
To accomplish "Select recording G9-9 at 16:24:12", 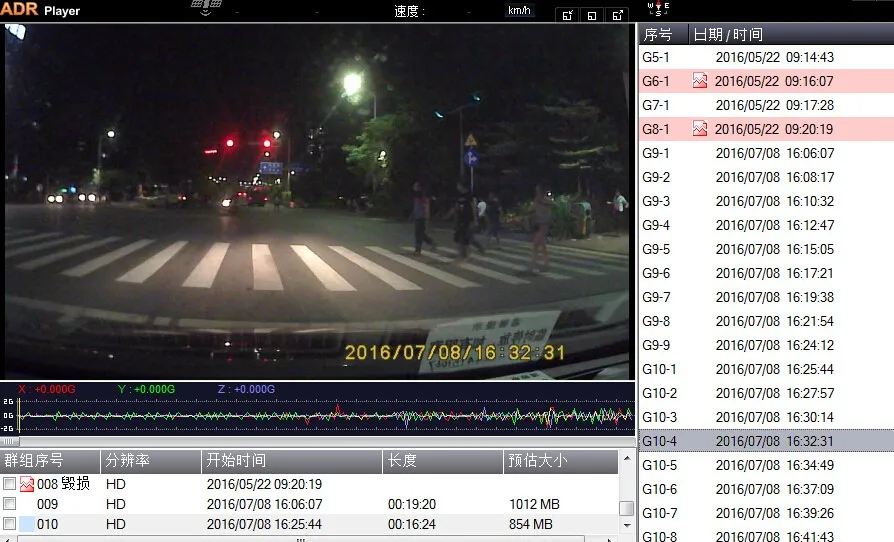I will click(x=766, y=345).
